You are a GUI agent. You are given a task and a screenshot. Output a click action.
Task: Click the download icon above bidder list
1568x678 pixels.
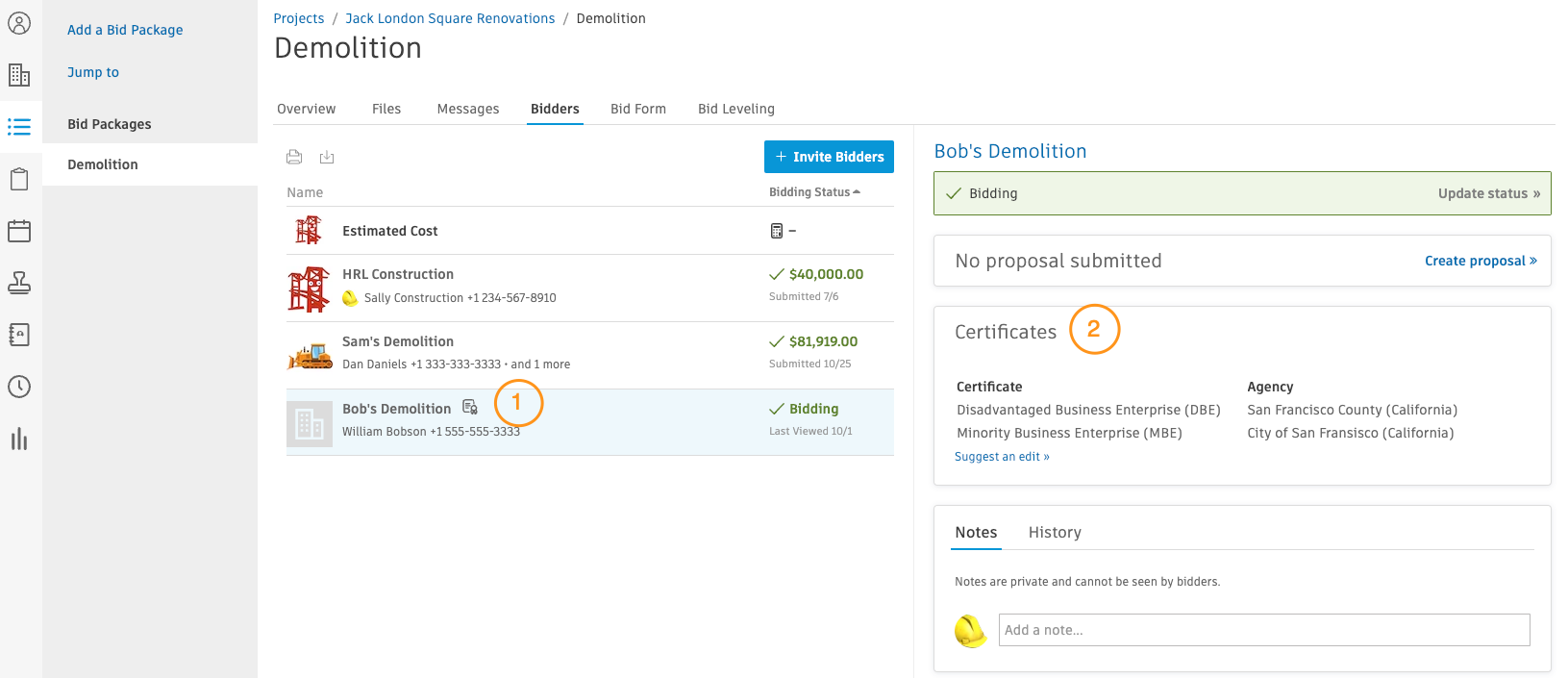pyautogui.click(x=327, y=157)
